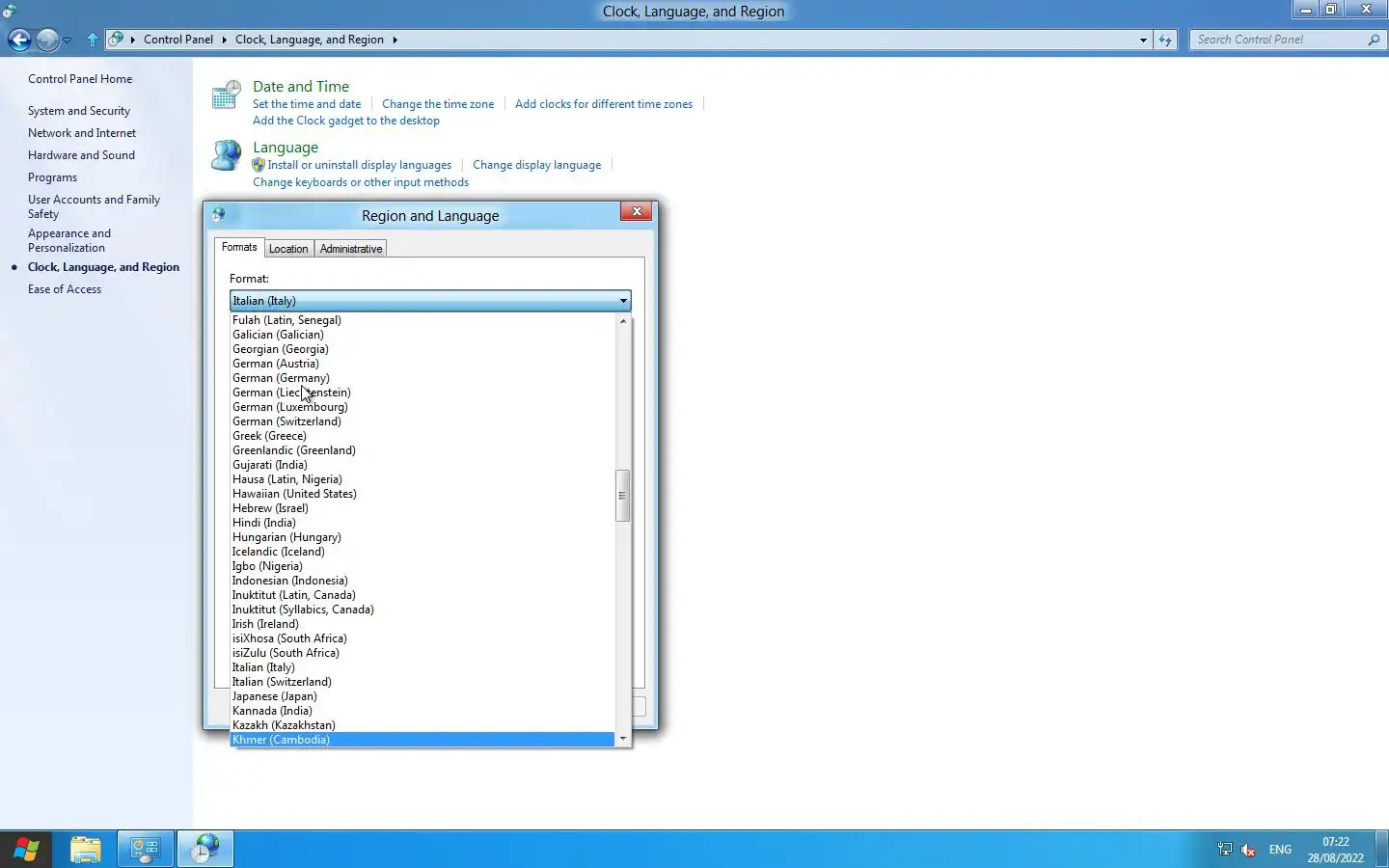Click Change display language
This screenshot has width=1389, height=868.
pos(537,165)
